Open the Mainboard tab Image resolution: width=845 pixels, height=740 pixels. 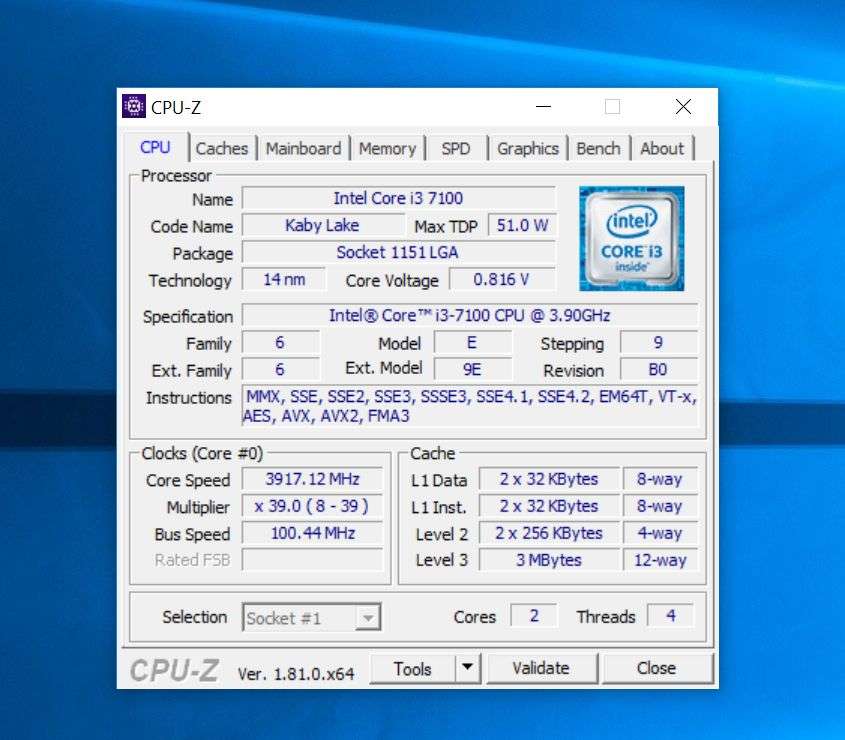(x=303, y=149)
